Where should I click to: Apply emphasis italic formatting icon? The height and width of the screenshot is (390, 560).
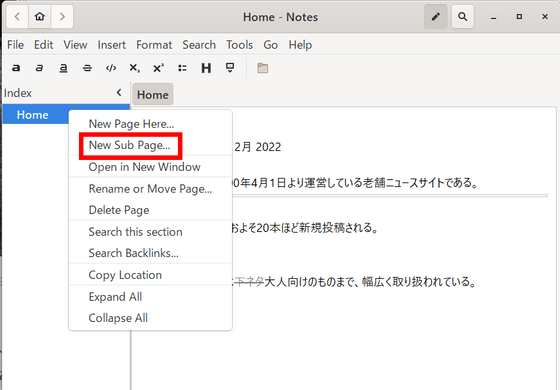(x=39, y=68)
